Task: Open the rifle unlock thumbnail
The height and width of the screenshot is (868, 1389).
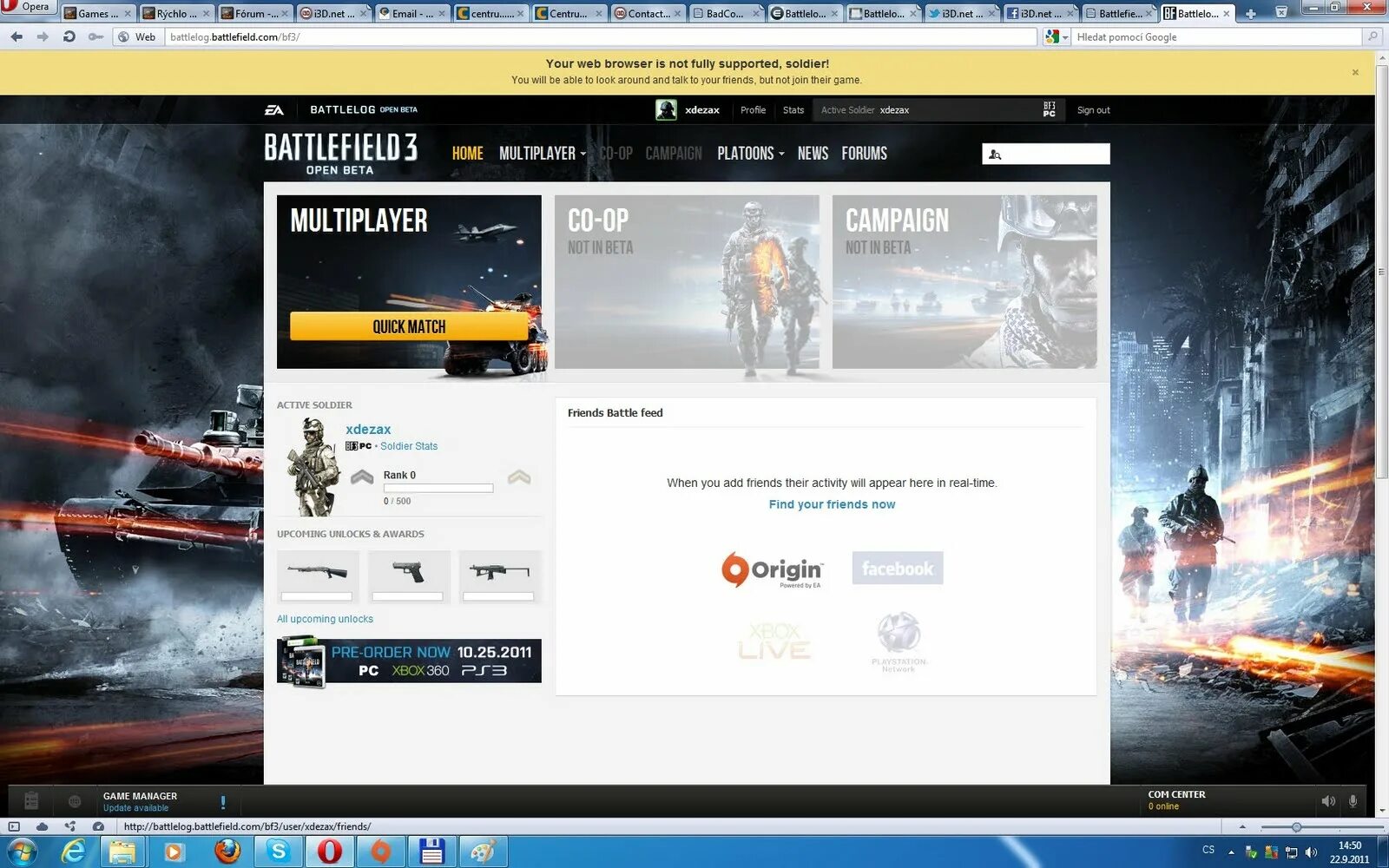Action: point(499,576)
